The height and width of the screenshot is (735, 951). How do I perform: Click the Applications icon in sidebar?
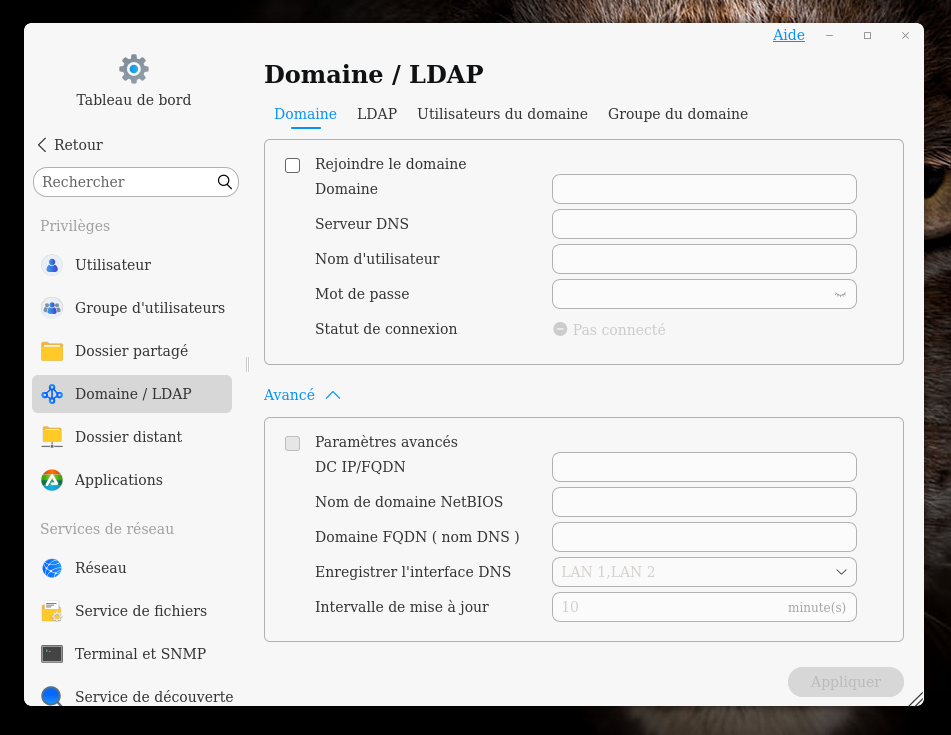[x=52, y=480]
